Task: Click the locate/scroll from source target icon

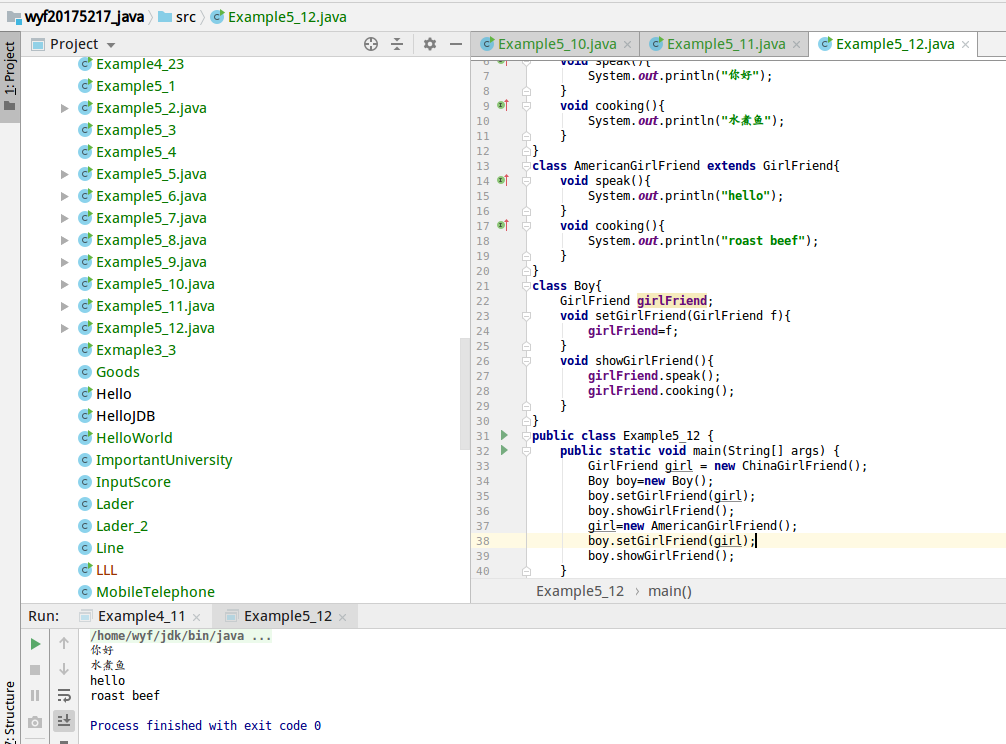Action: 371,44
